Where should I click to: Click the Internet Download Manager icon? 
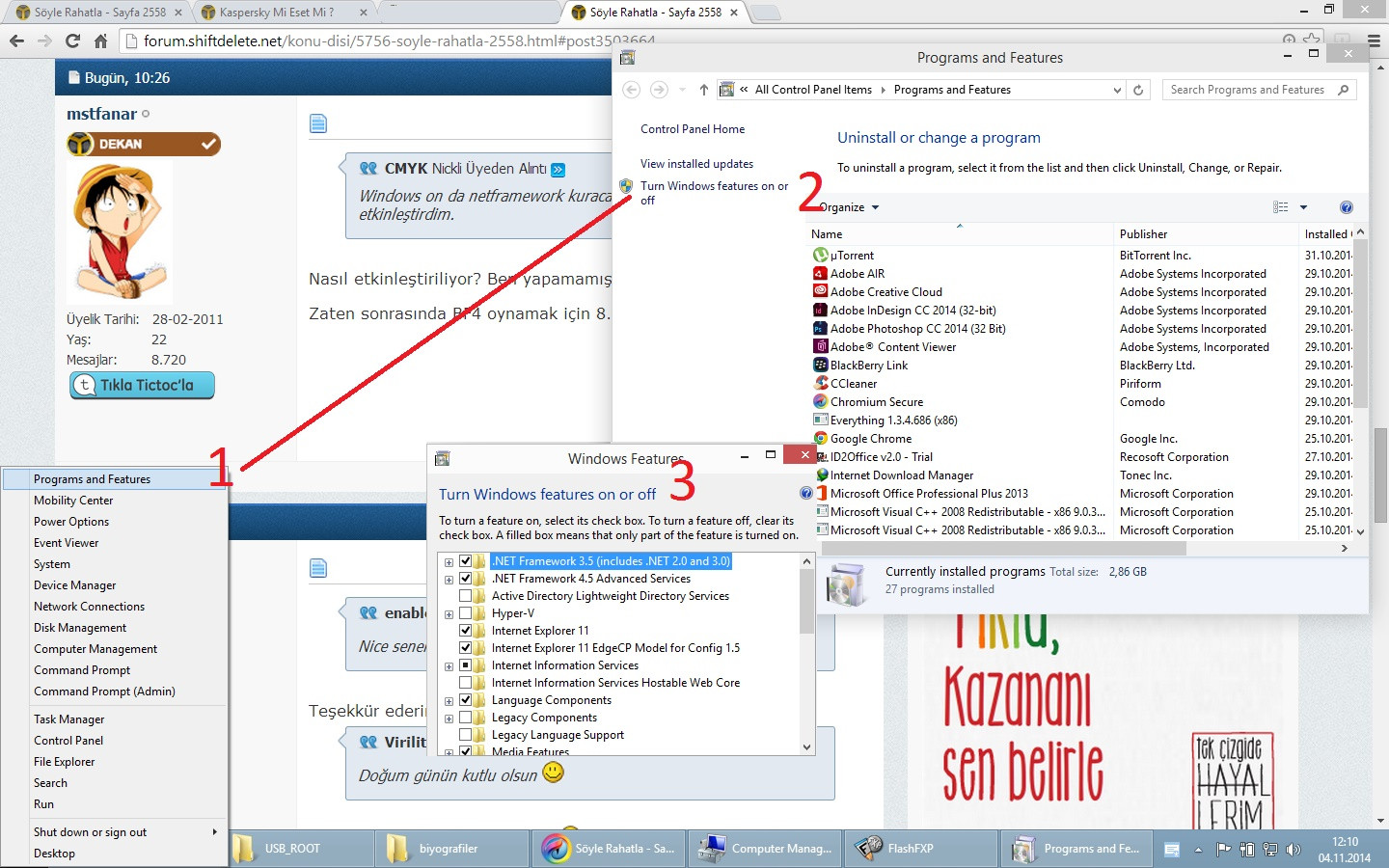tap(821, 475)
